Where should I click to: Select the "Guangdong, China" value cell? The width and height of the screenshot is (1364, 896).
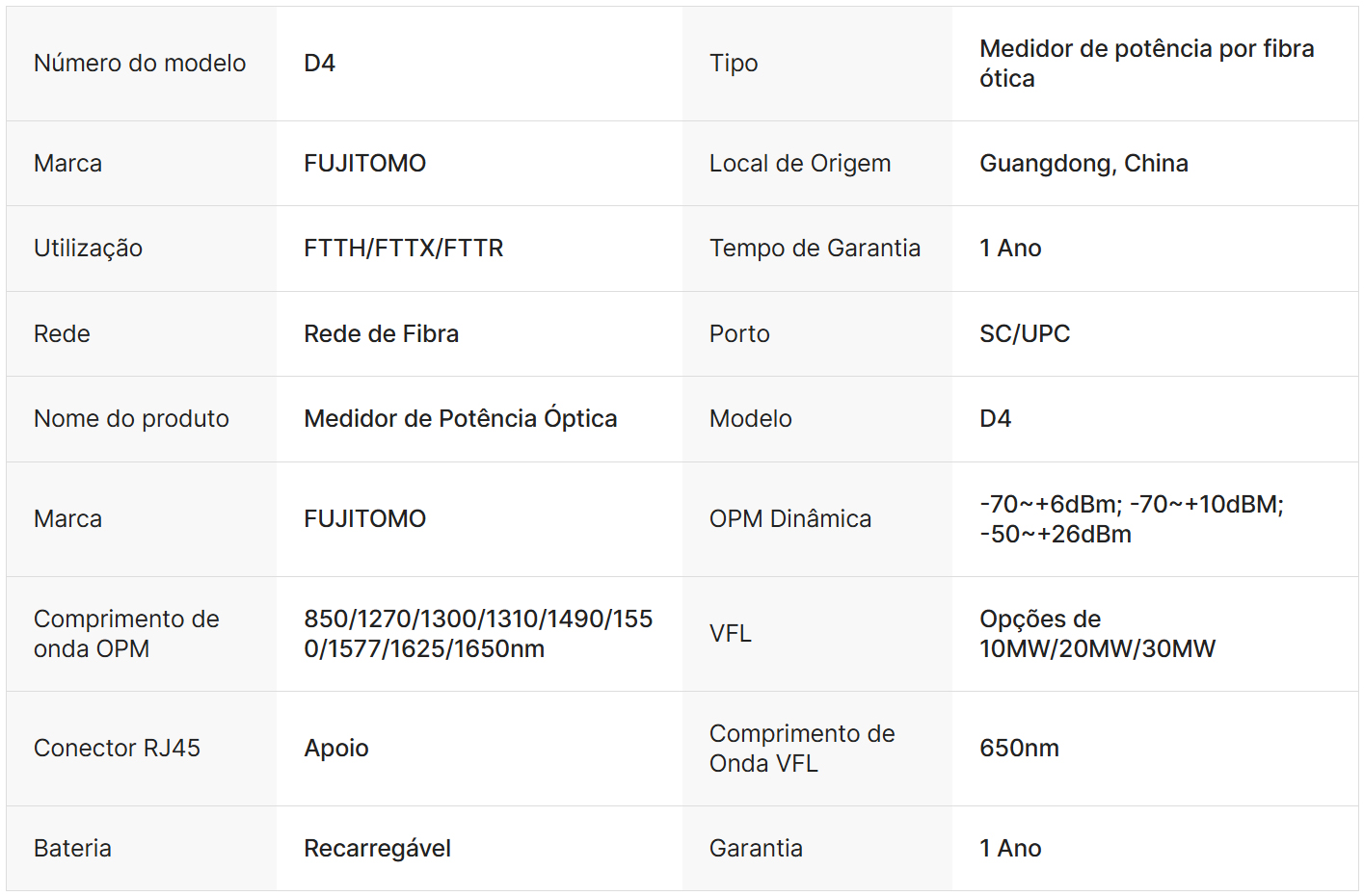(x=1083, y=164)
